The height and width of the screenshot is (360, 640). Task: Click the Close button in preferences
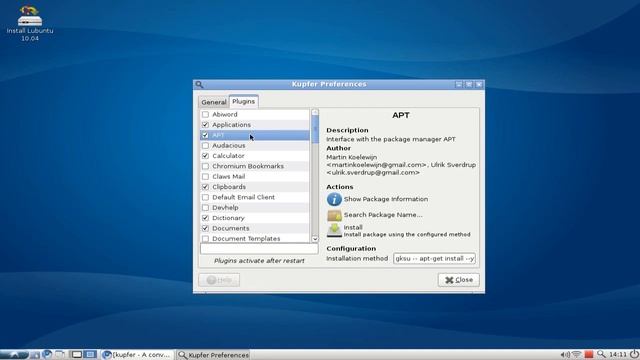[x=459, y=280]
